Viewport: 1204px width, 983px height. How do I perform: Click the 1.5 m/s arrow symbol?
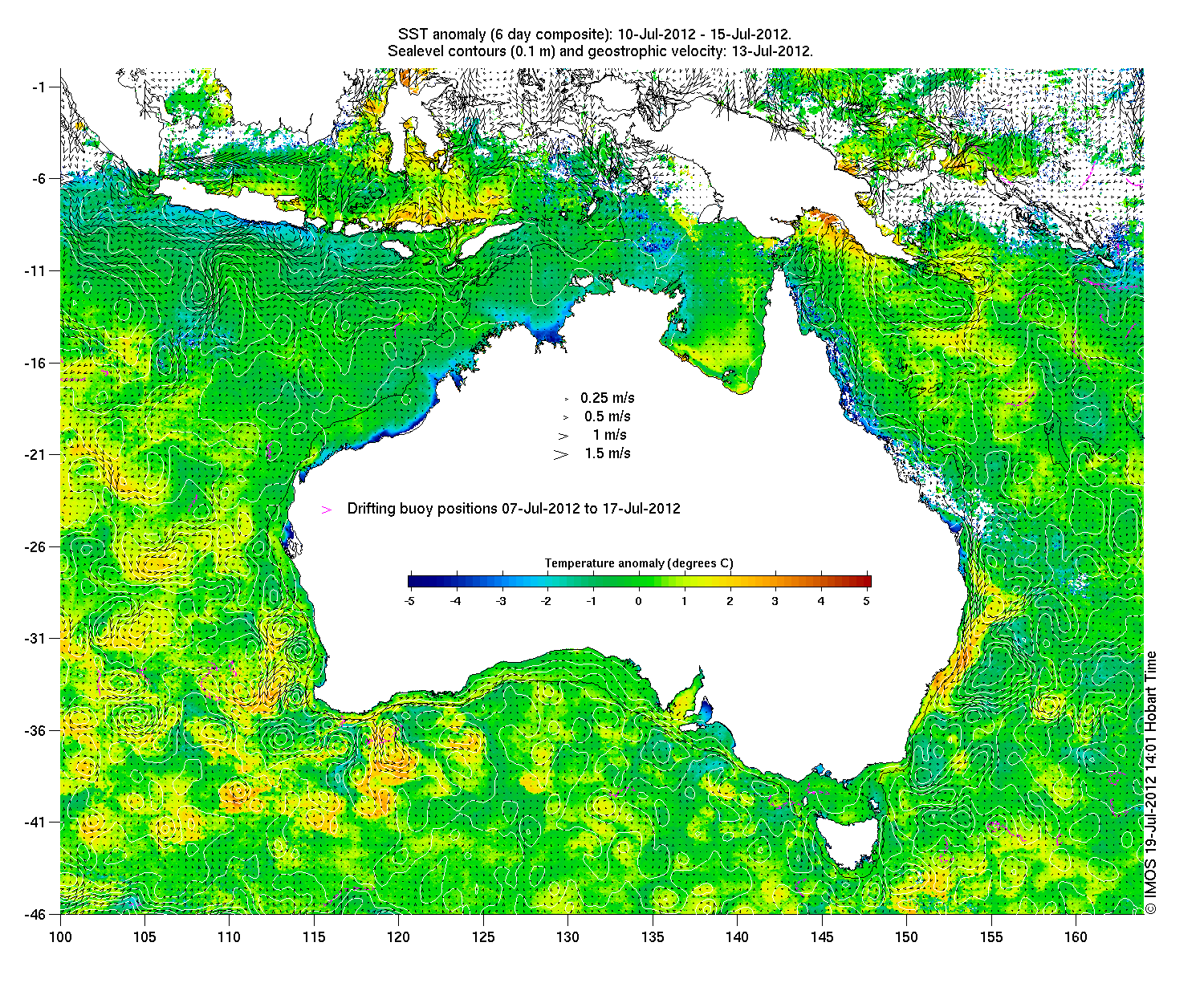560,454
